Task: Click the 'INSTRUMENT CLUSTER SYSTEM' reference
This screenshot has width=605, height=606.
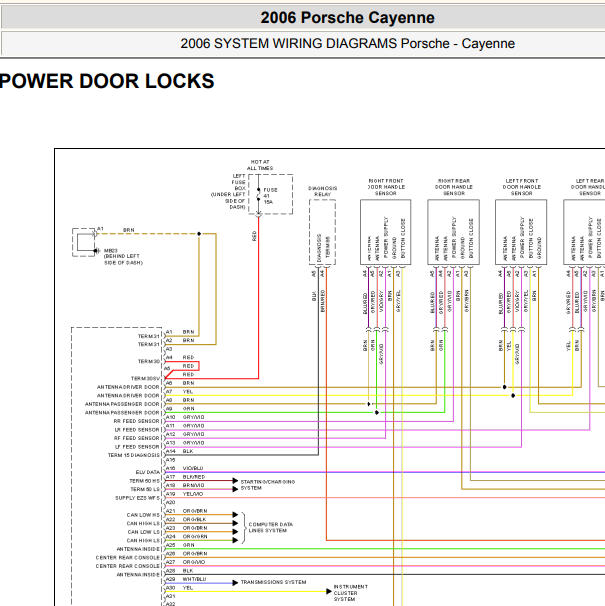Action: coord(350,593)
